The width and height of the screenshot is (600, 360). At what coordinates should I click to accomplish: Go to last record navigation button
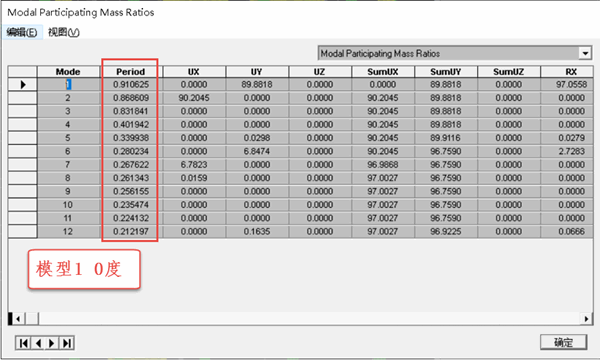[x=67, y=343]
